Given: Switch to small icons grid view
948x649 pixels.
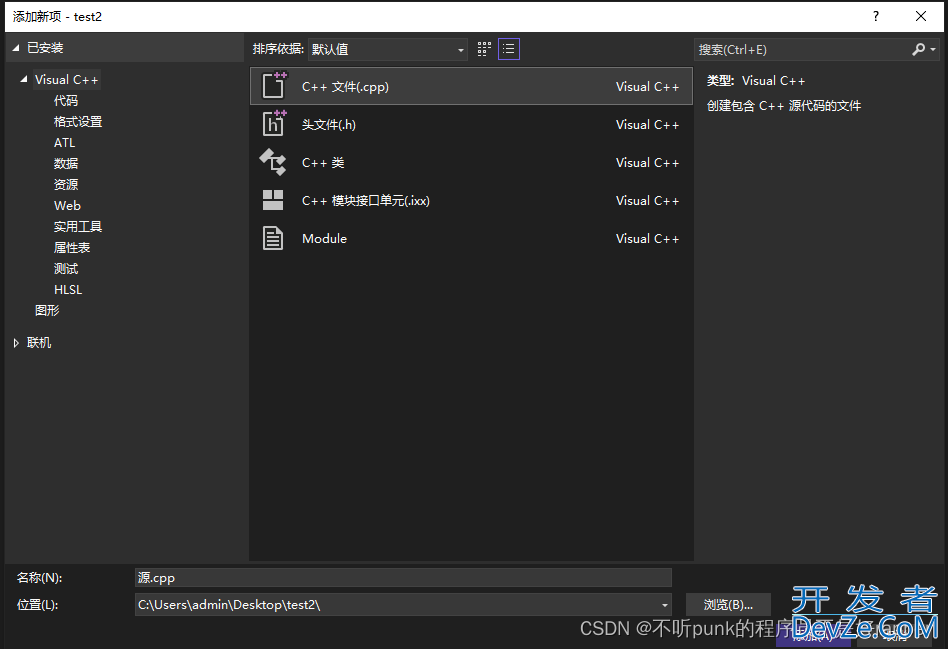Looking at the screenshot, I should tap(484, 49).
